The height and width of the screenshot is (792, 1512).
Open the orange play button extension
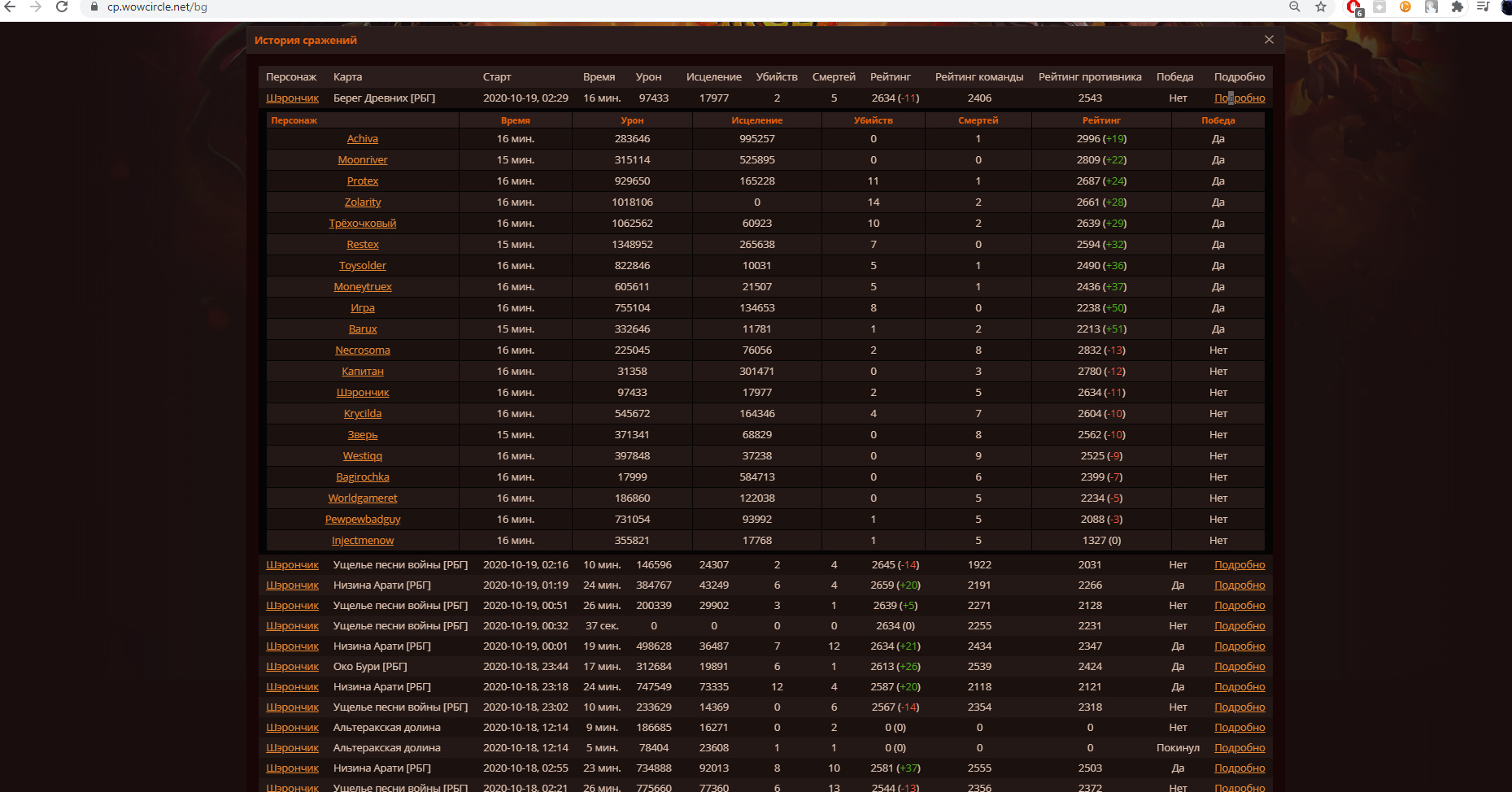click(1405, 7)
